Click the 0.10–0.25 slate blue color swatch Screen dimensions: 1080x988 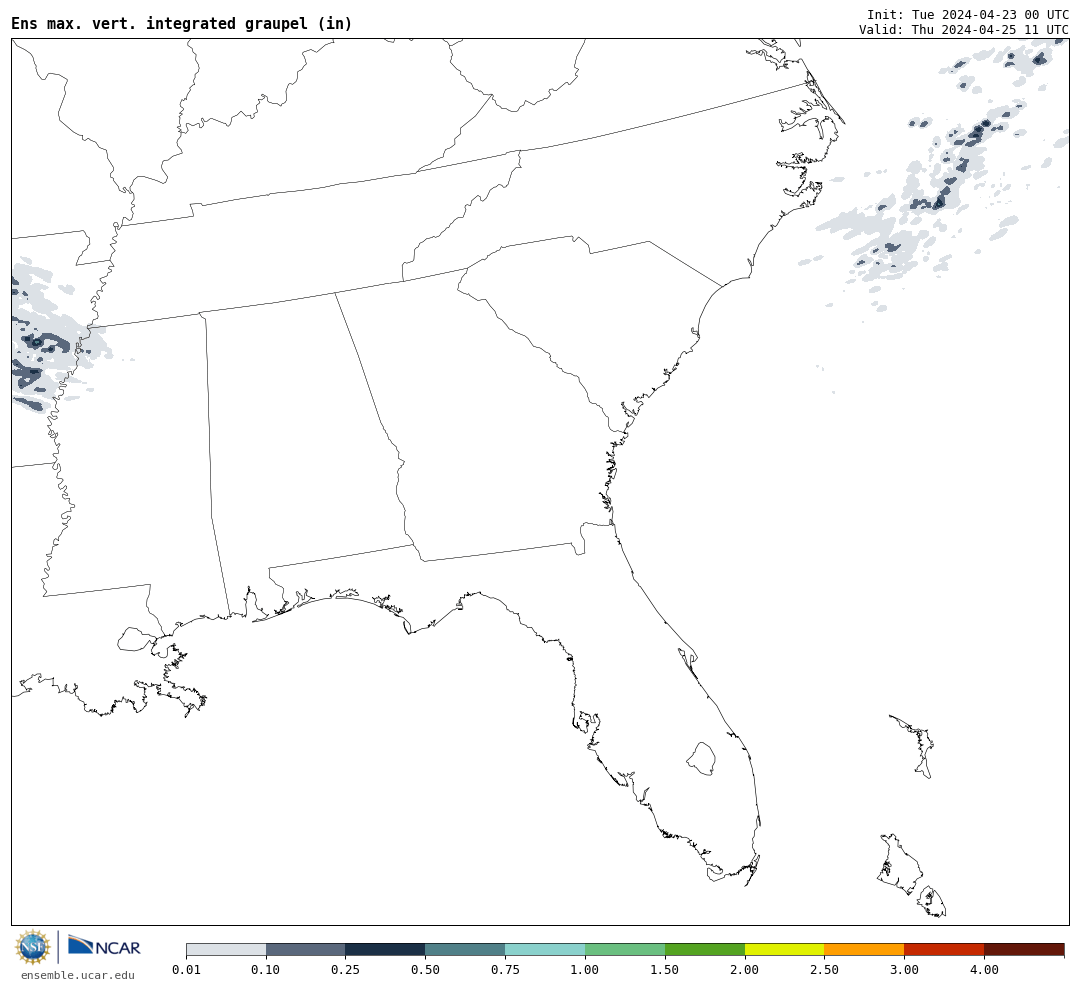[x=306, y=950]
